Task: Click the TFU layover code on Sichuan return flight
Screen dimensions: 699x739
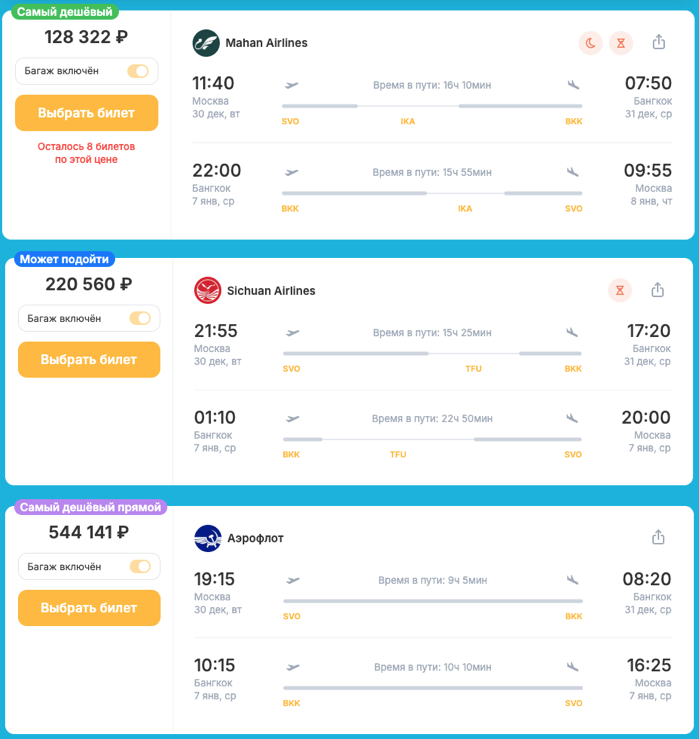Action: (x=398, y=454)
